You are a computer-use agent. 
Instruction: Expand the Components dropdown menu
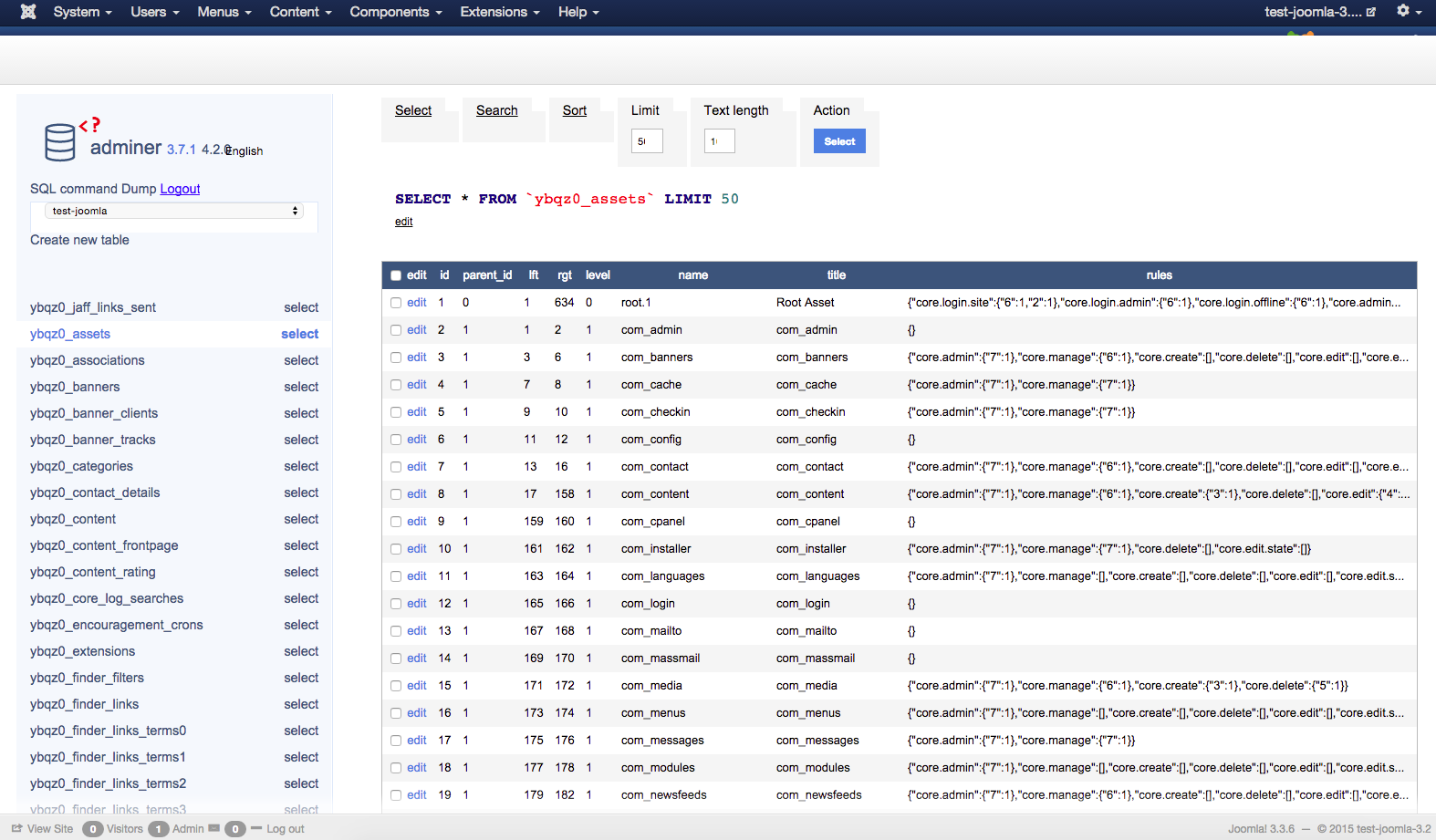click(395, 12)
